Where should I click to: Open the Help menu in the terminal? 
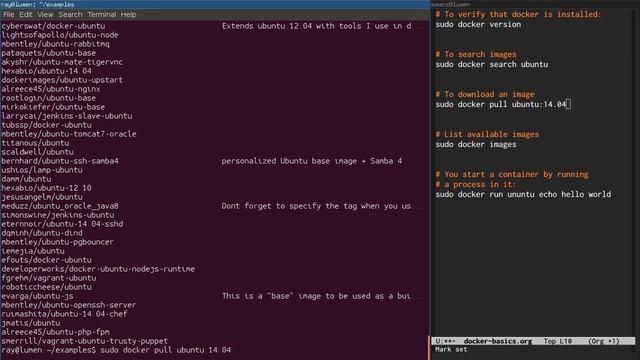pyautogui.click(x=128, y=14)
